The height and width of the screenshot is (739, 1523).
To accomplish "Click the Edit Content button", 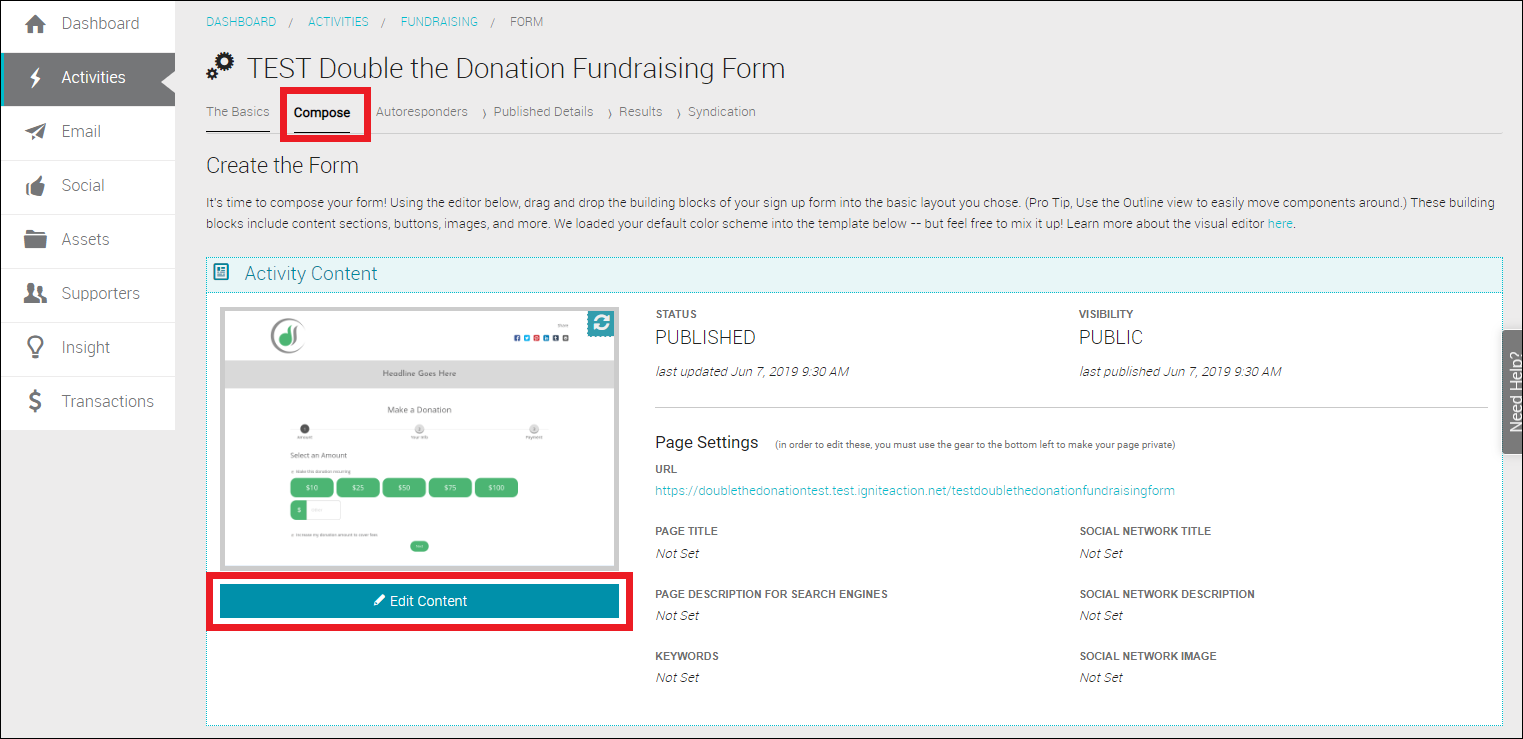I will pos(419,601).
